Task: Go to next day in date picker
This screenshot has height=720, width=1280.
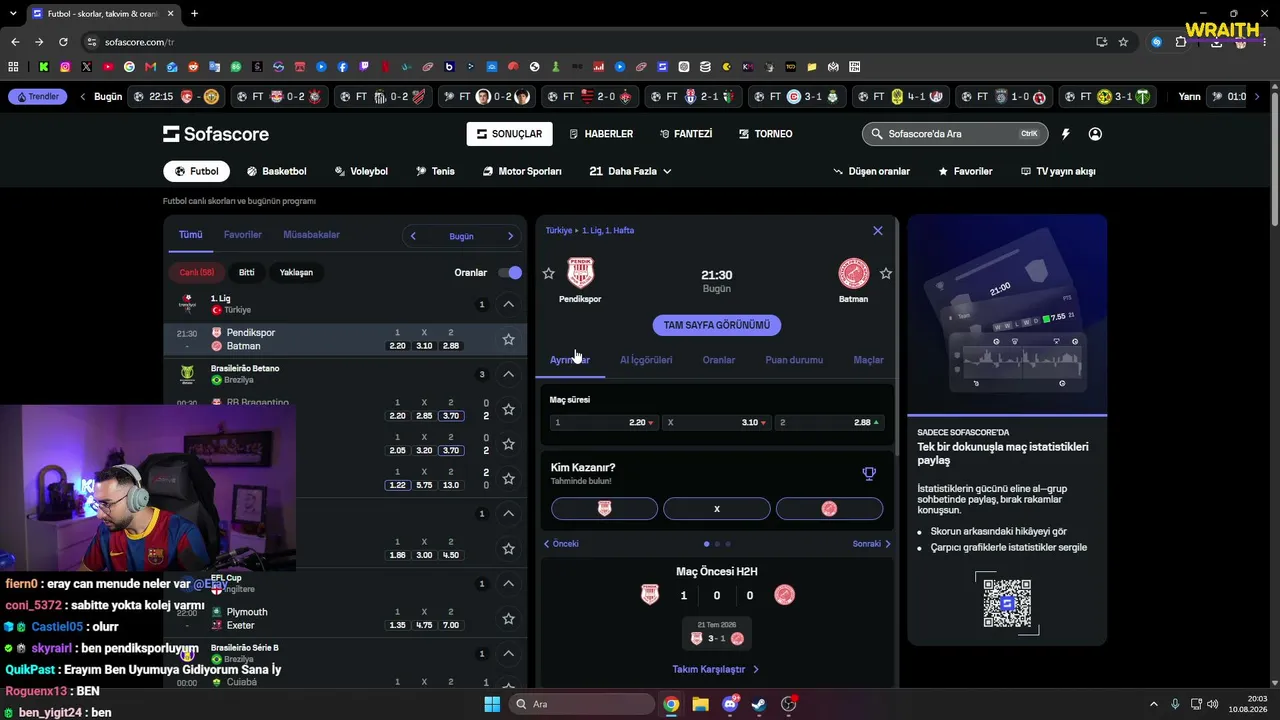Action: point(510,236)
